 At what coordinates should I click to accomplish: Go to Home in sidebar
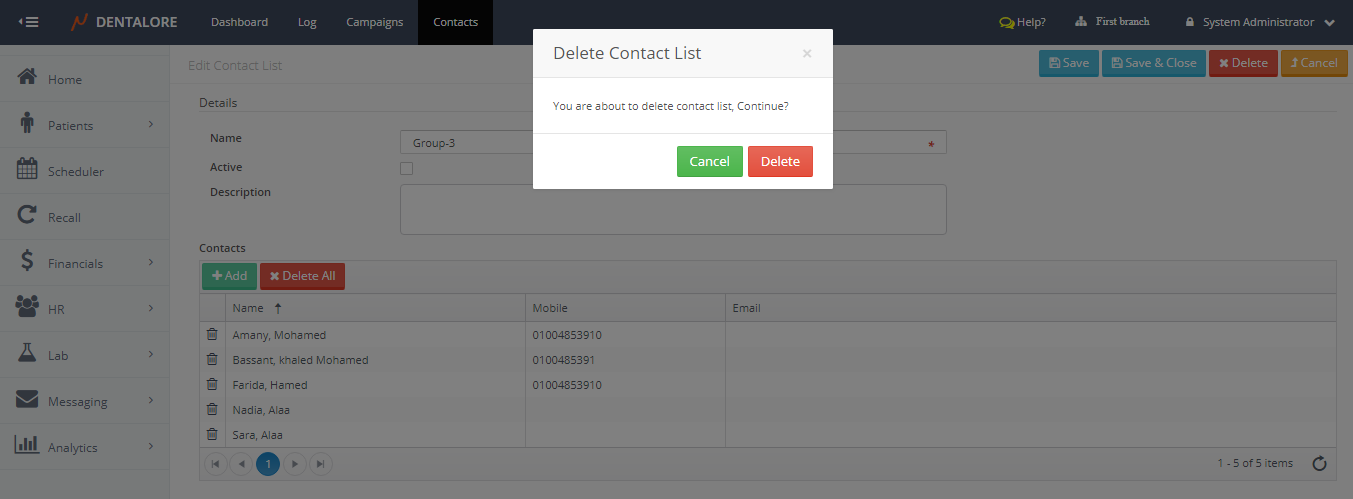(x=64, y=79)
